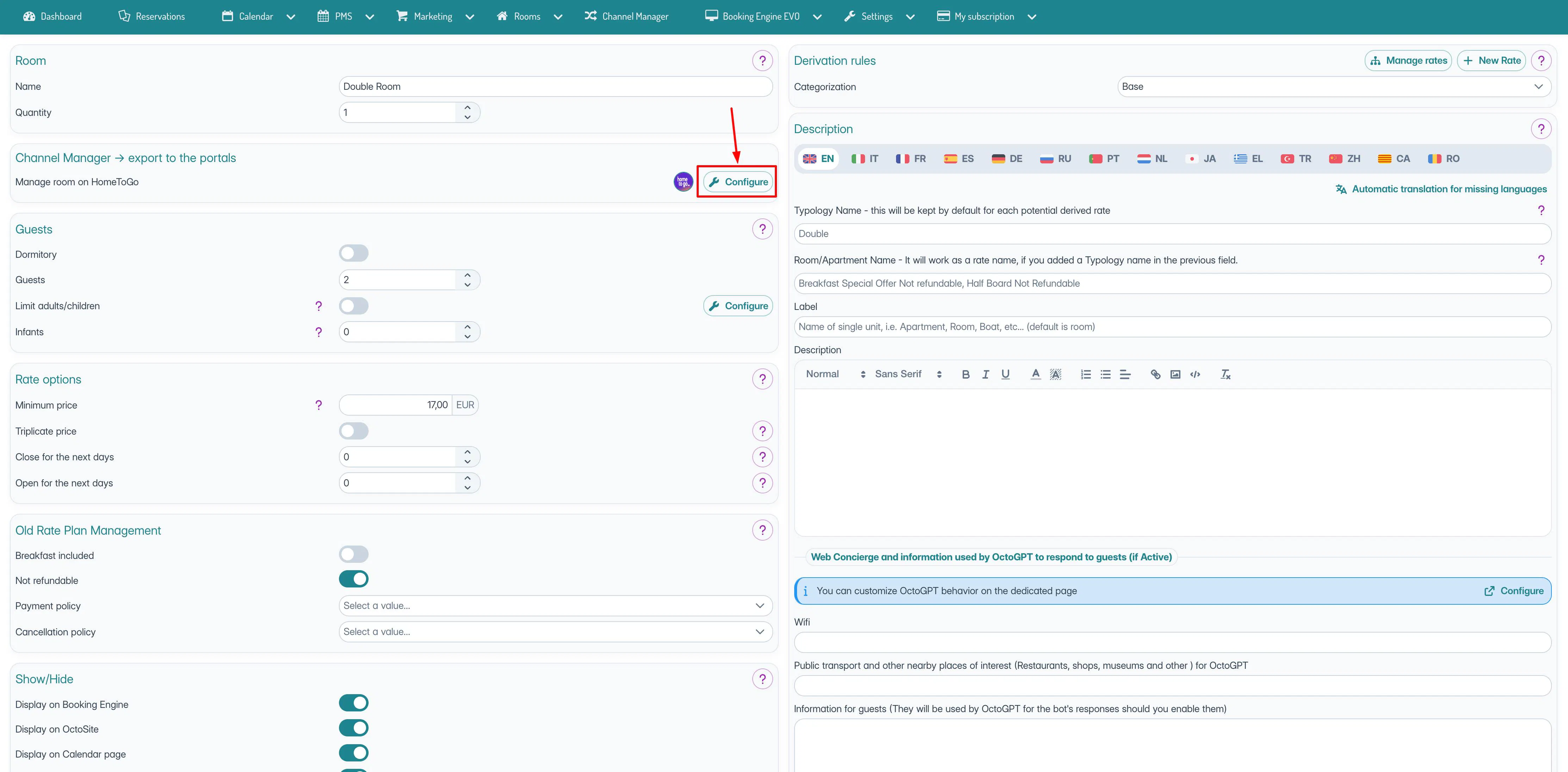
Task: Click the insert image icon in editor
Action: point(1175,374)
